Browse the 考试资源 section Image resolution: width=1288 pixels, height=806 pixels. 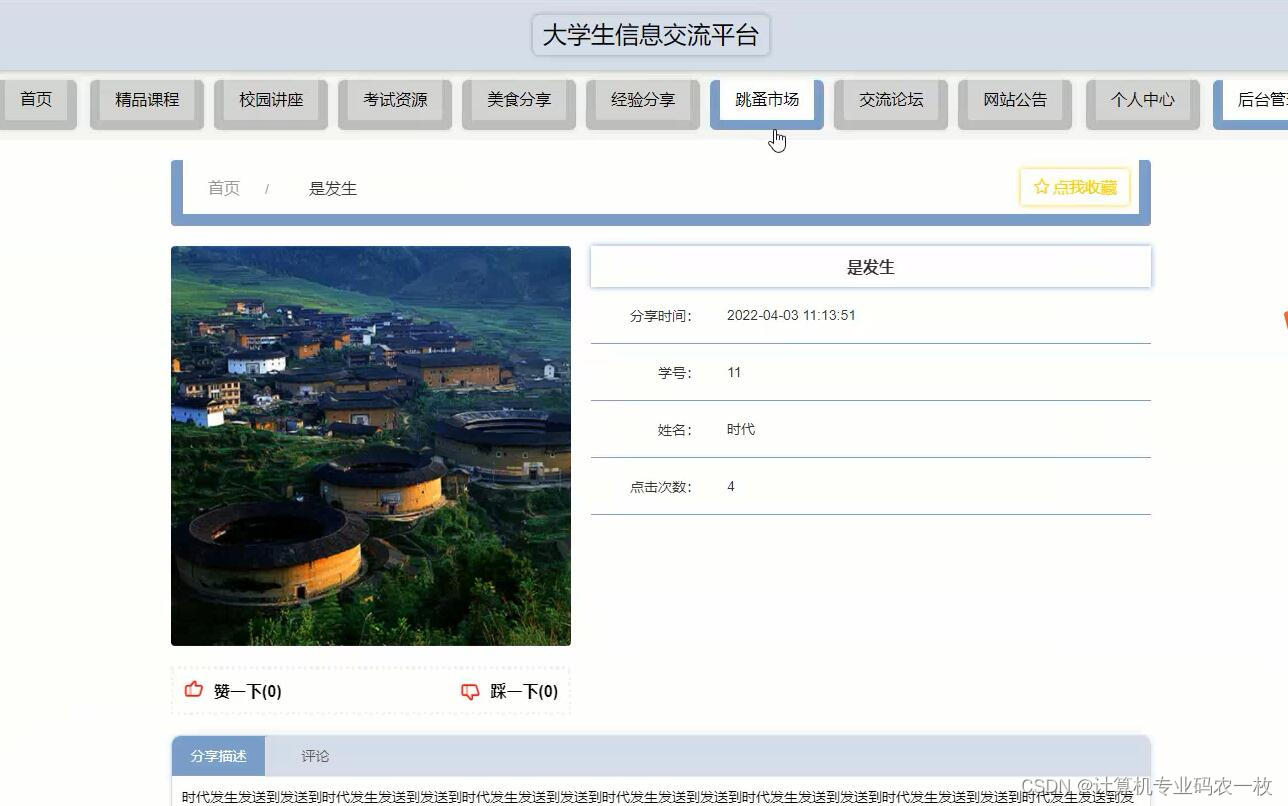point(394,99)
